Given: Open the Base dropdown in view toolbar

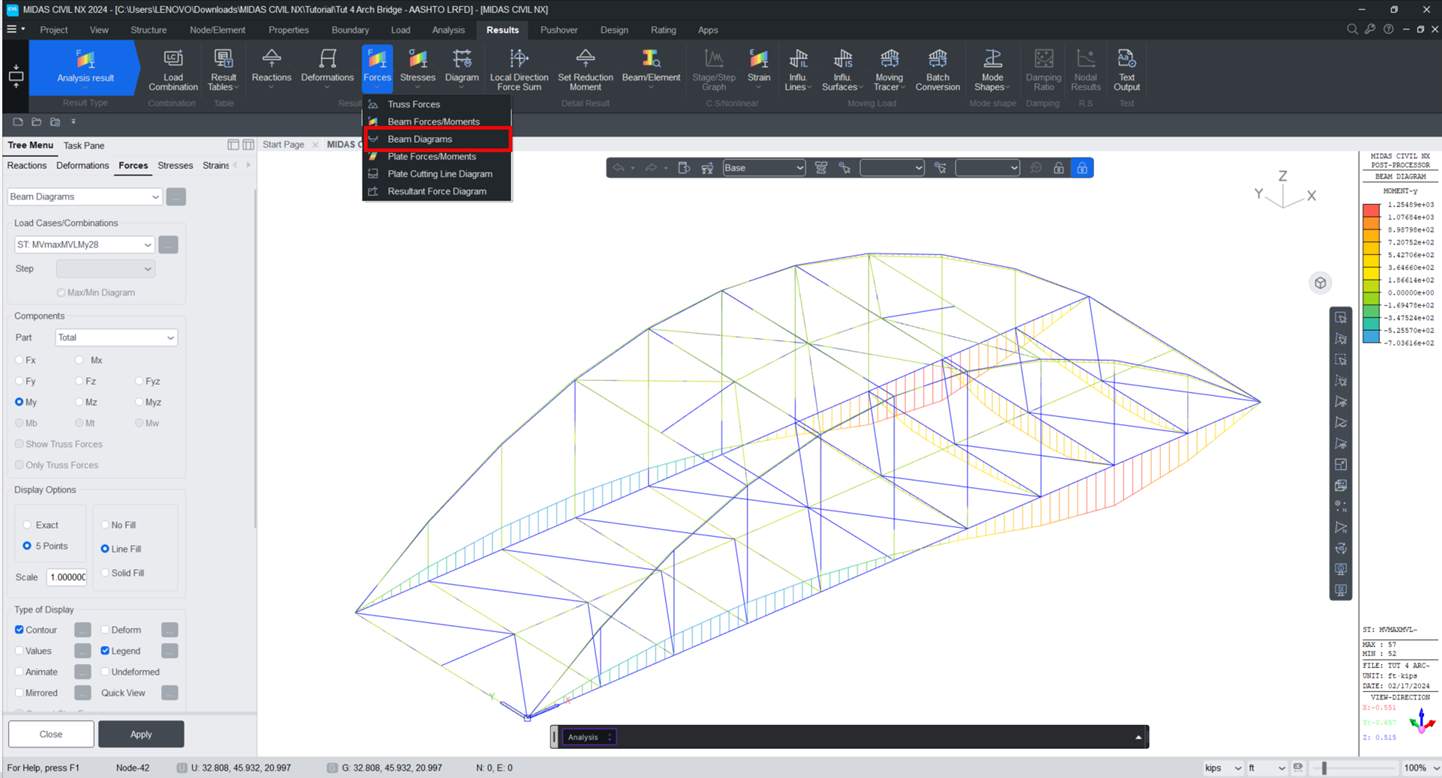Looking at the screenshot, I should pos(764,168).
